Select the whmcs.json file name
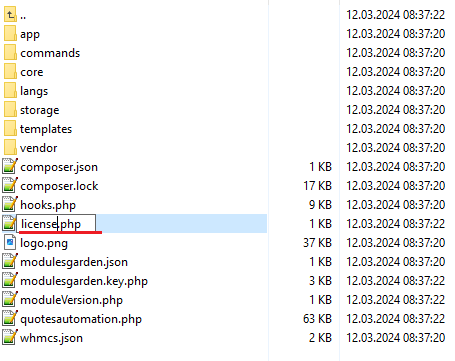 51,338
